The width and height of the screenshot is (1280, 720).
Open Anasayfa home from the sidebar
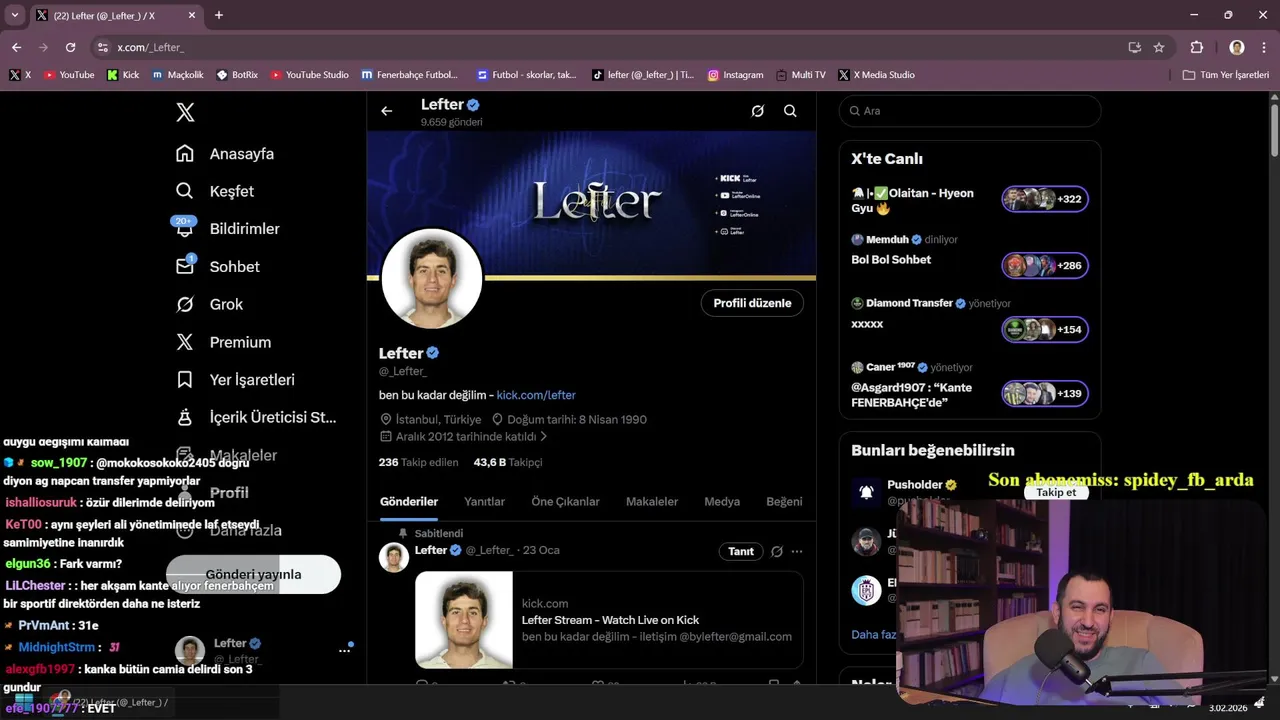point(225,154)
